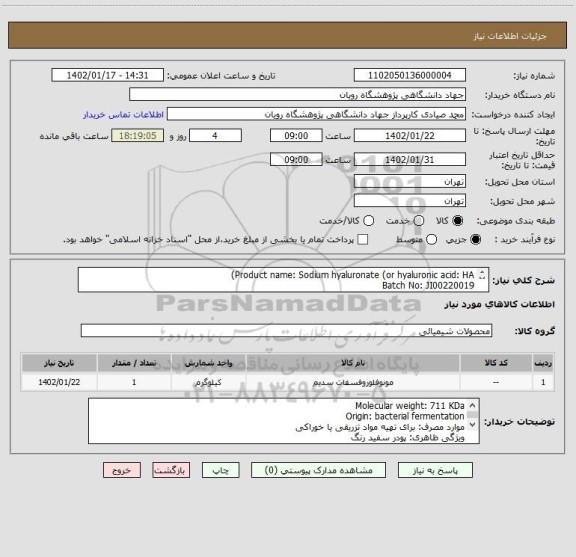
Task: Click the نام کالا column header
Action: [x=353, y=363]
